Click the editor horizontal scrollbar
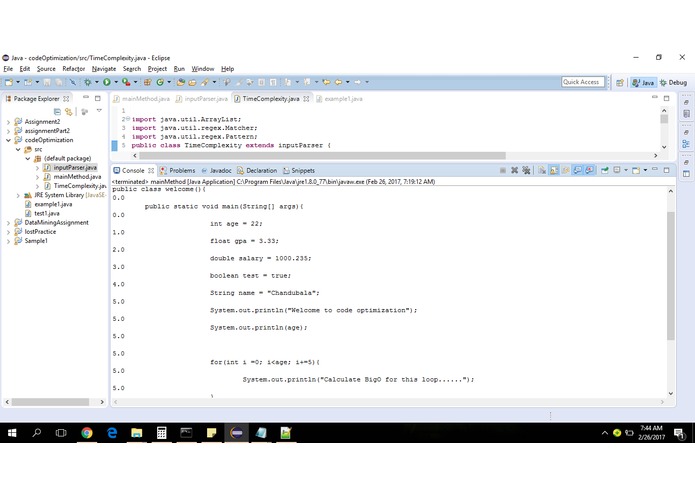Viewport: 695px width, 494px height. (322, 156)
